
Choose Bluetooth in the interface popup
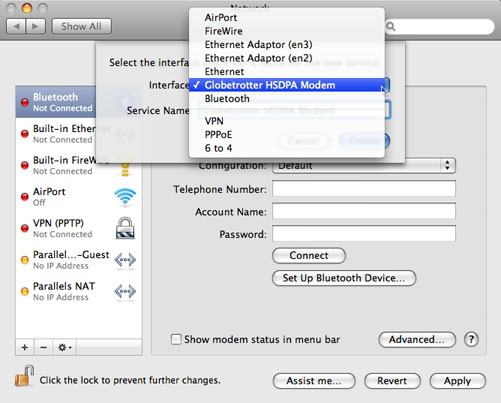pos(287,99)
